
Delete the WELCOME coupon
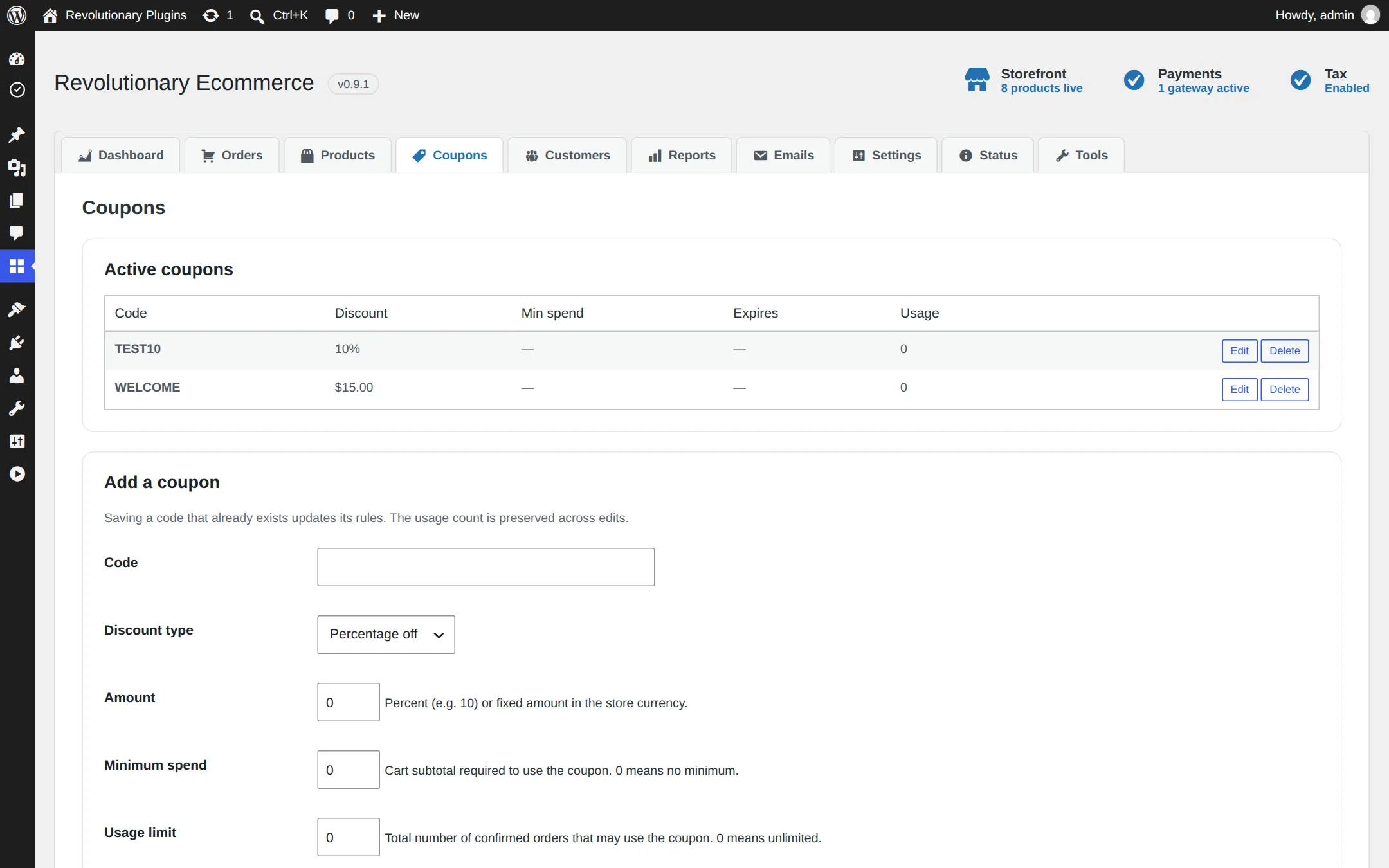point(1284,390)
